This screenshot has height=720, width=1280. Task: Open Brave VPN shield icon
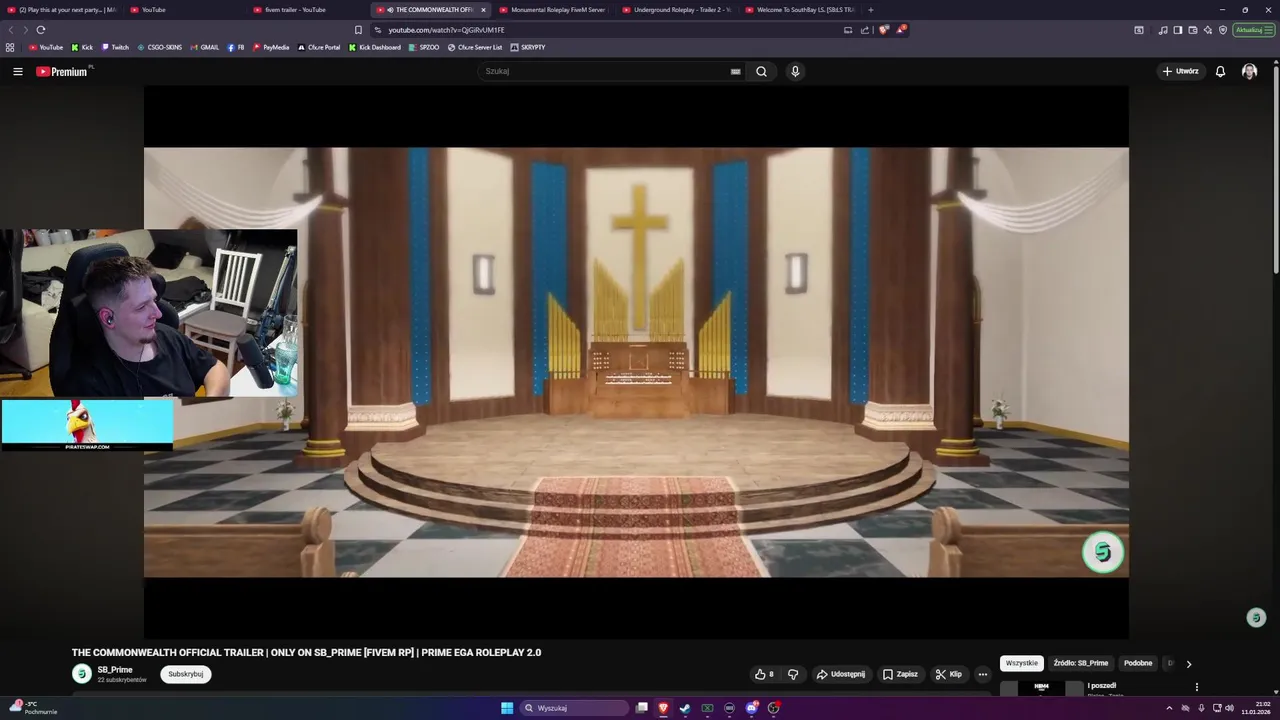(1222, 30)
